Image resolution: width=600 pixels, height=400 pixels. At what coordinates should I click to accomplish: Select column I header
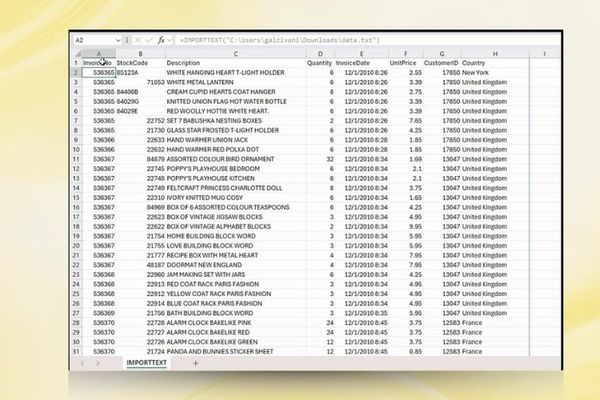coord(545,54)
